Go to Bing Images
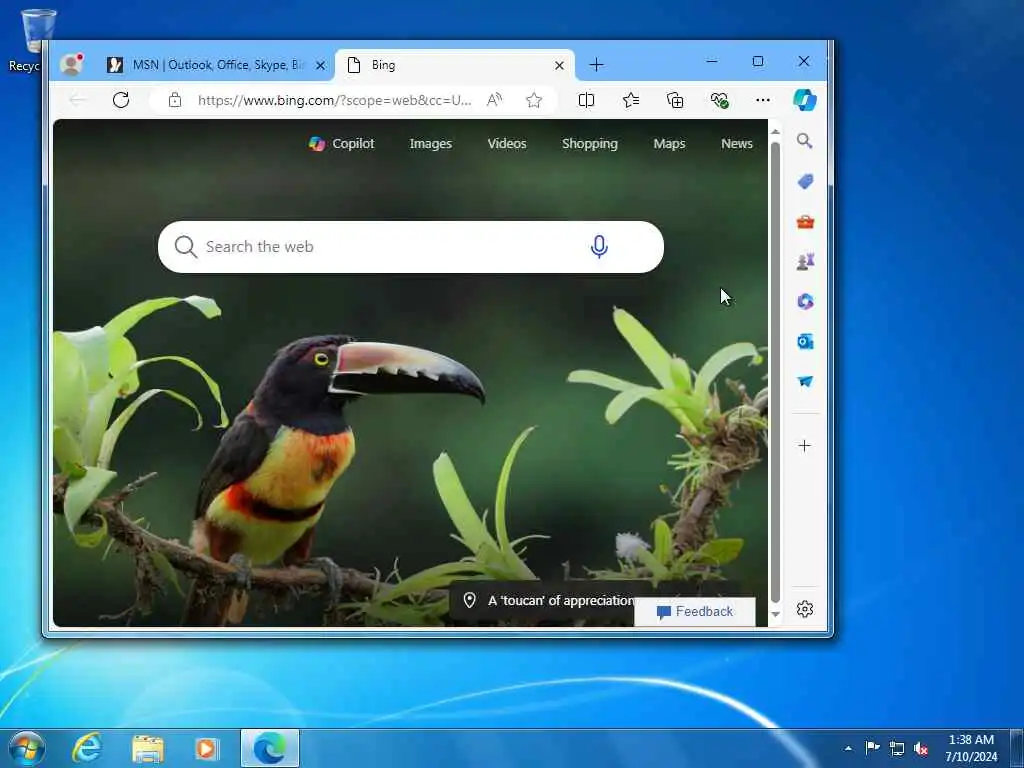Viewport: 1024px width, 768px height. pyautogui.click(x=430, y=144)
